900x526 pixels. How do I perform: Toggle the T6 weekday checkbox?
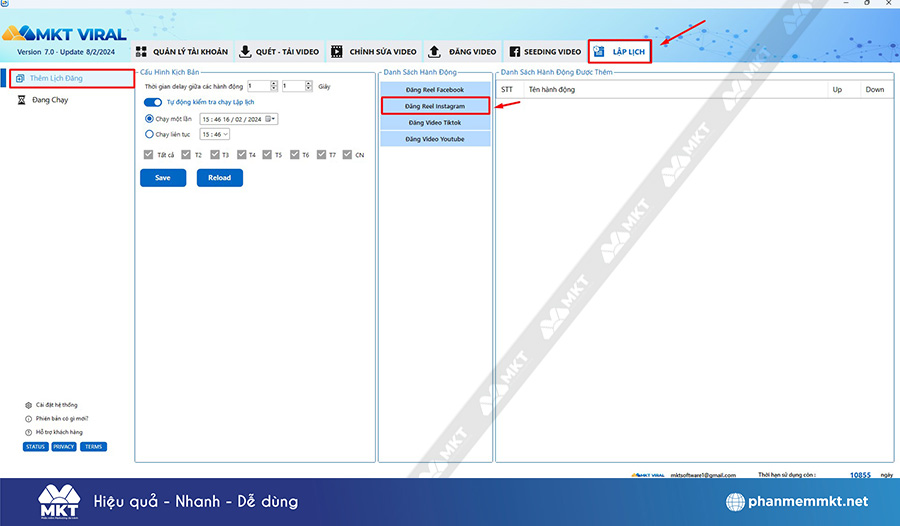[x=294, y=154]
